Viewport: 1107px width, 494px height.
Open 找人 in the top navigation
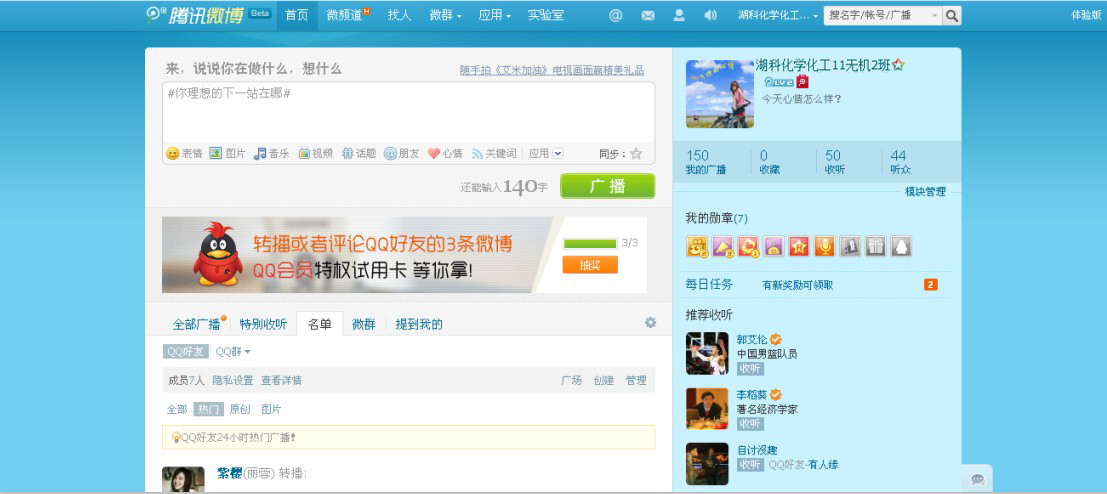[399, 15]
